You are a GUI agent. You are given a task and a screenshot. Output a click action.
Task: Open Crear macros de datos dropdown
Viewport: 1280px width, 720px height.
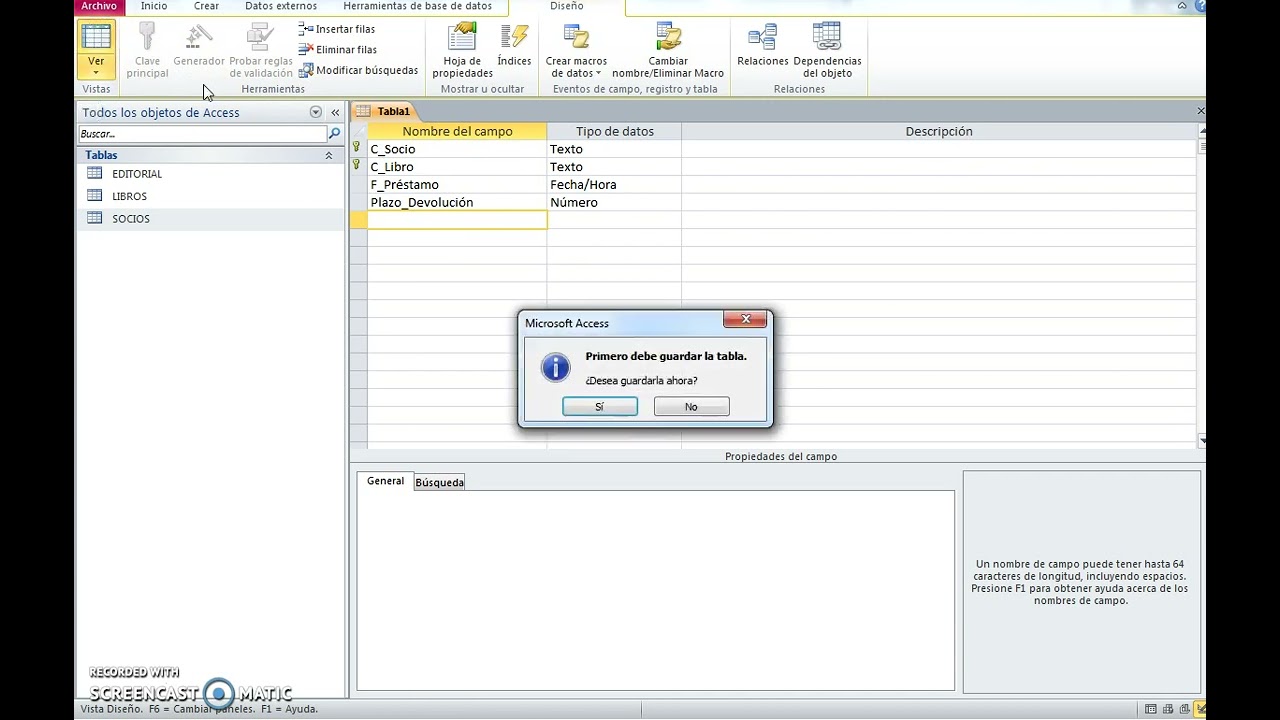(576, 50)
